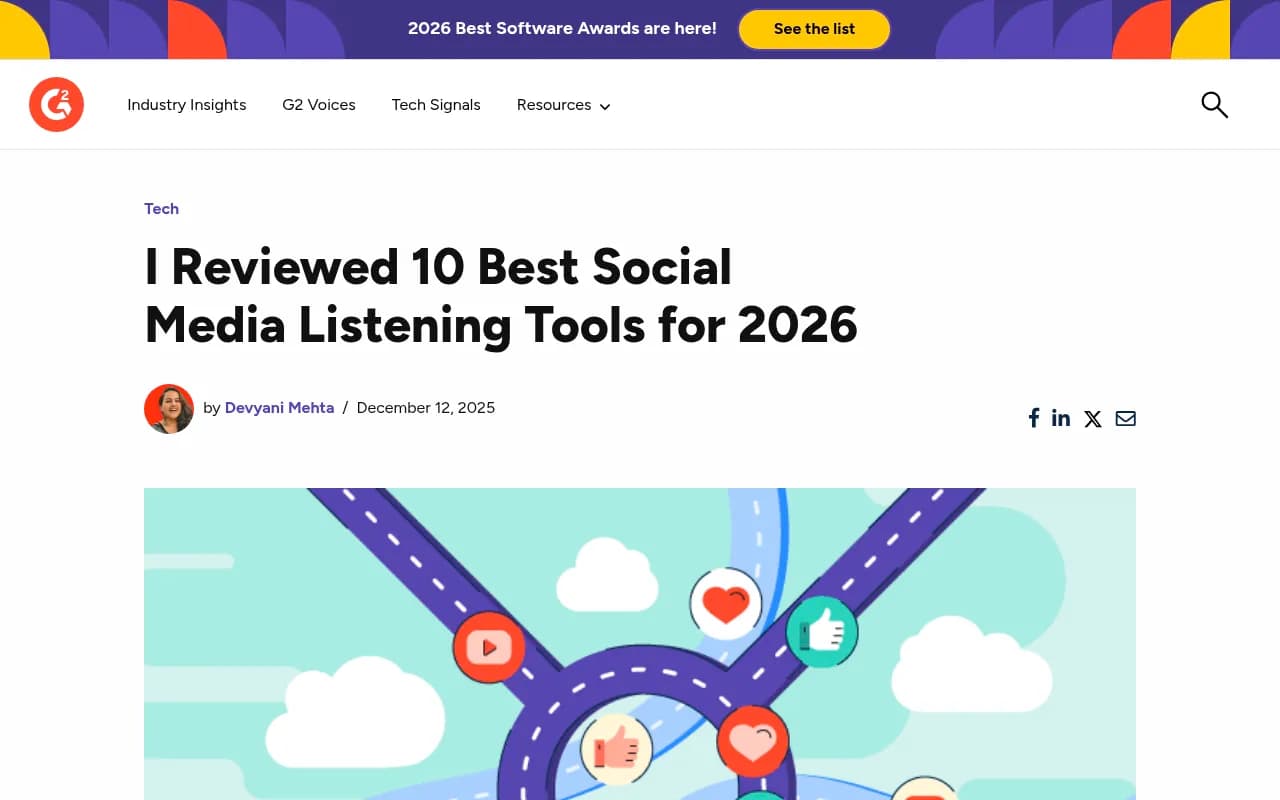
Task: Select G2 Voices in the navigation
Action: [318, 104]
